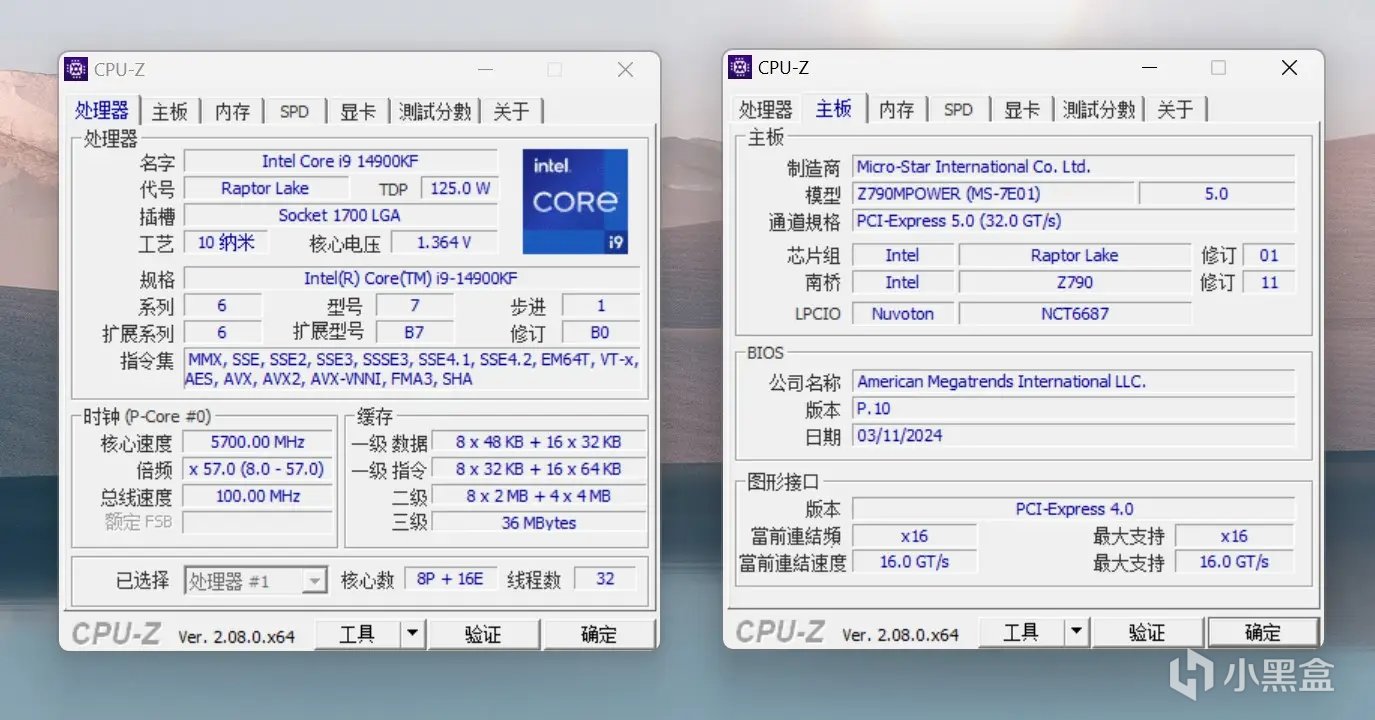
Task: Click the LPCIO vendor Nuvoton
Action: pyautogui.click(x=902, y=314)
